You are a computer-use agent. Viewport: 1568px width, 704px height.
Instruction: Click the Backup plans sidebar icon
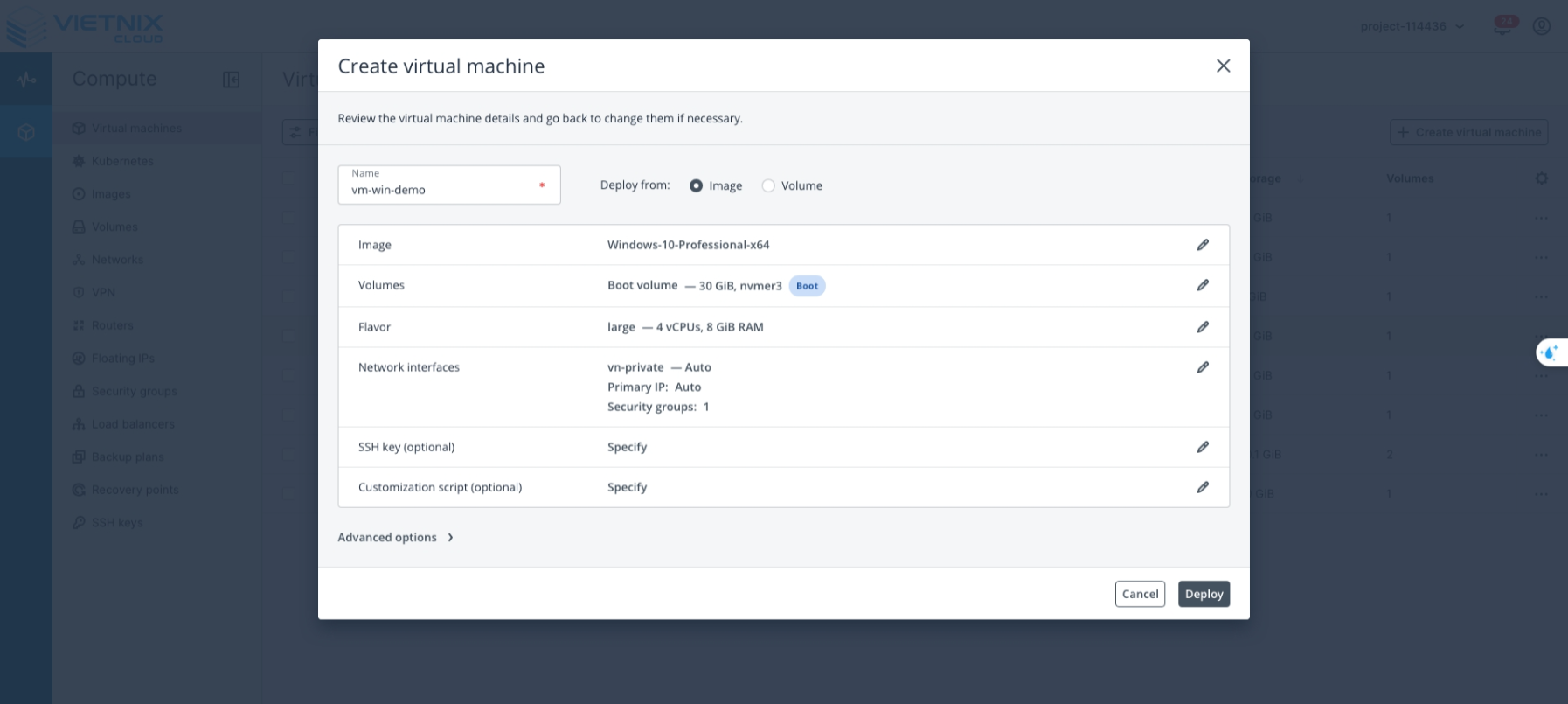pyautogui.click(x=79, y=457)
